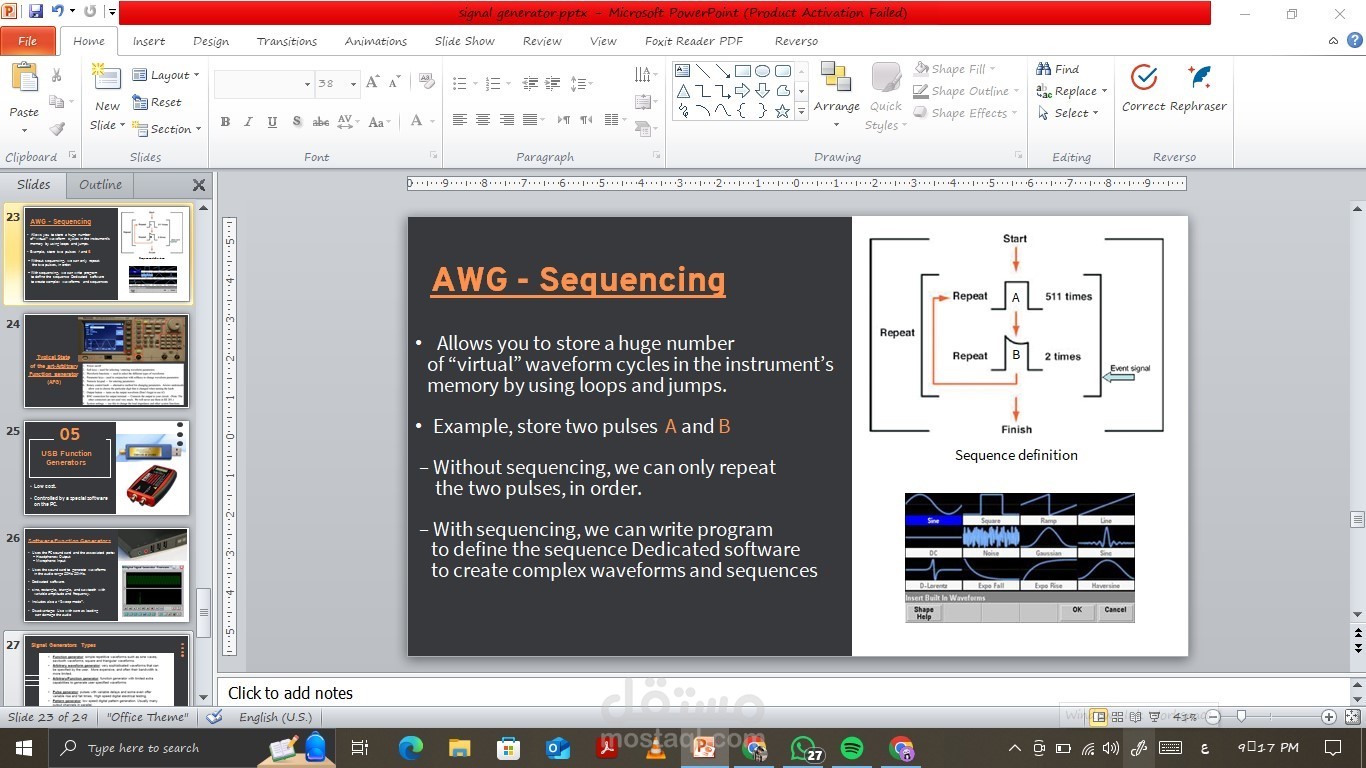This screenshot has width=1366, height=768.
Task: Select slide 25 thumbnail USB Function Generators
Action: pyautogui.click(x=106, y=468)
